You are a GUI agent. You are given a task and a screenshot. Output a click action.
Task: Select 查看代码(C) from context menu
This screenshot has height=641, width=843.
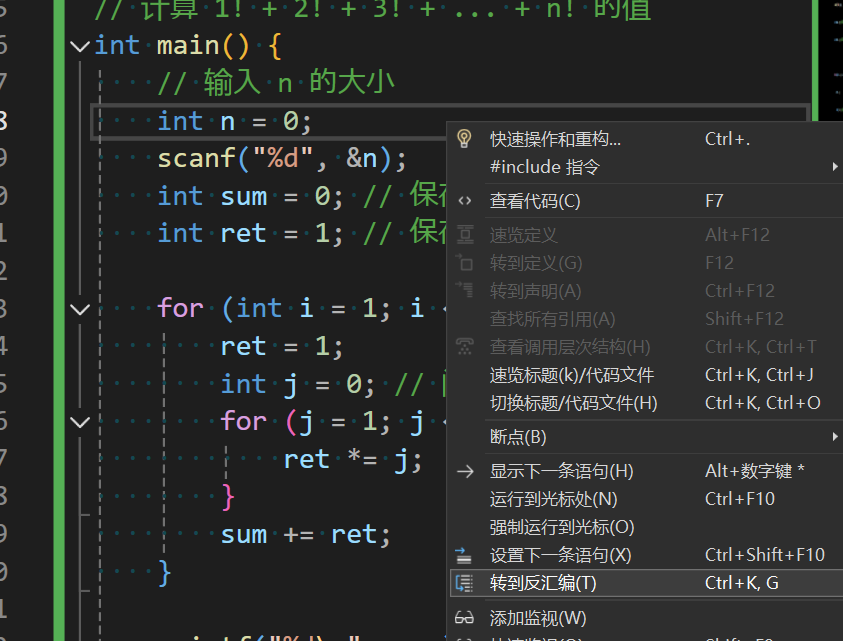tap(535, 201)
